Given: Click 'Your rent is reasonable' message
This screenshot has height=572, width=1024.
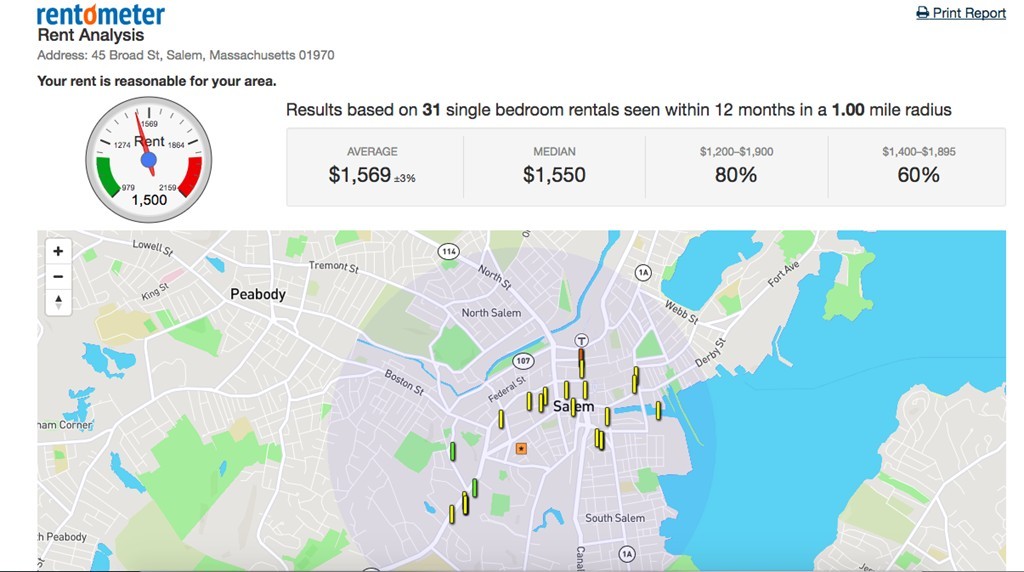Looking at the screenshot, I should point(157,81).
